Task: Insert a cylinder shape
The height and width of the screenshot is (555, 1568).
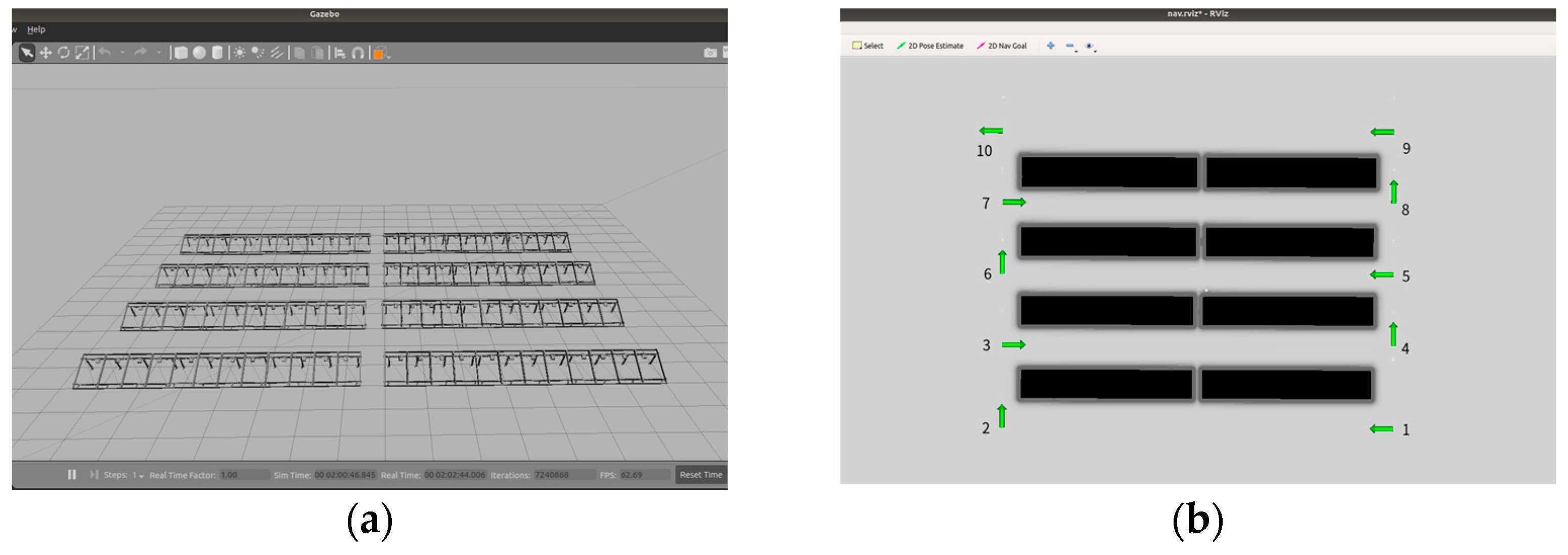Action: (x=217, y=53)
